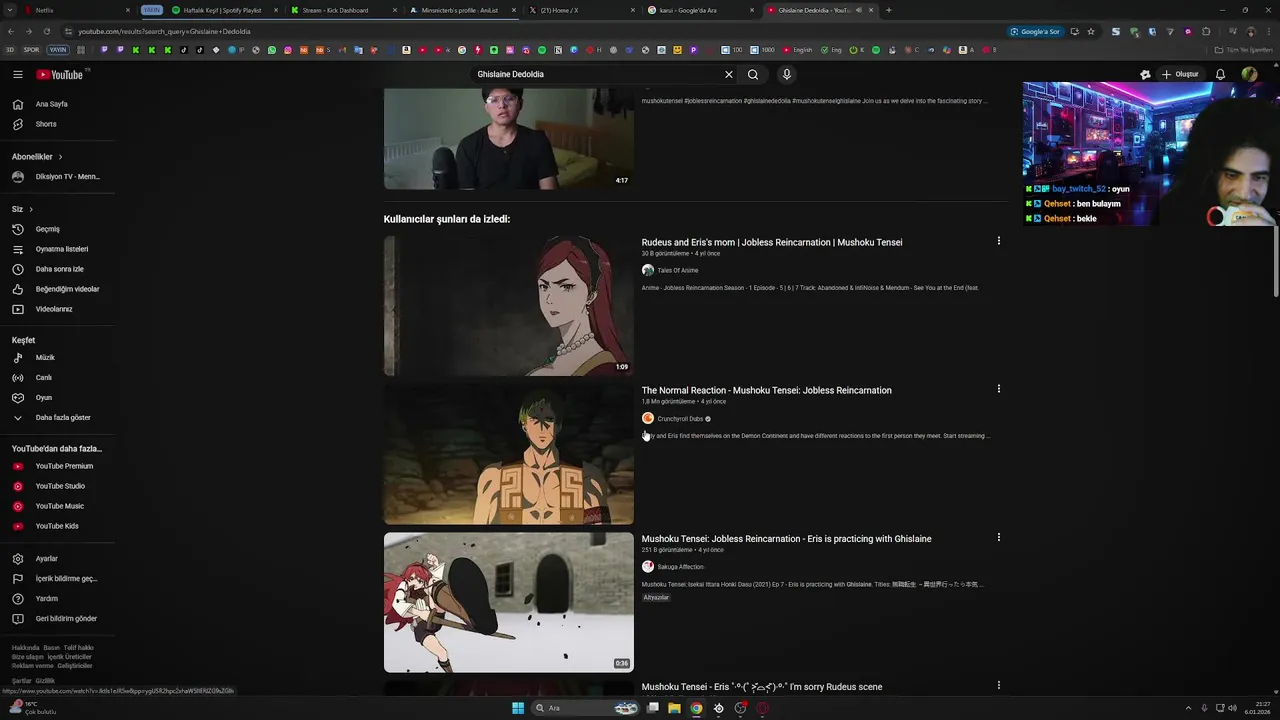This screenshot has width=1280, height=720.
Task: Reload the page in Chrome
Action: 45,31
